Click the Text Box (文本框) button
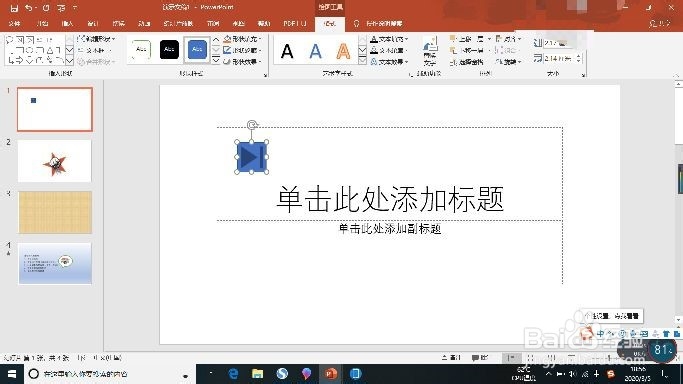Image resolution: width=683 pixels, height=384 pixels. coord(95,51)
